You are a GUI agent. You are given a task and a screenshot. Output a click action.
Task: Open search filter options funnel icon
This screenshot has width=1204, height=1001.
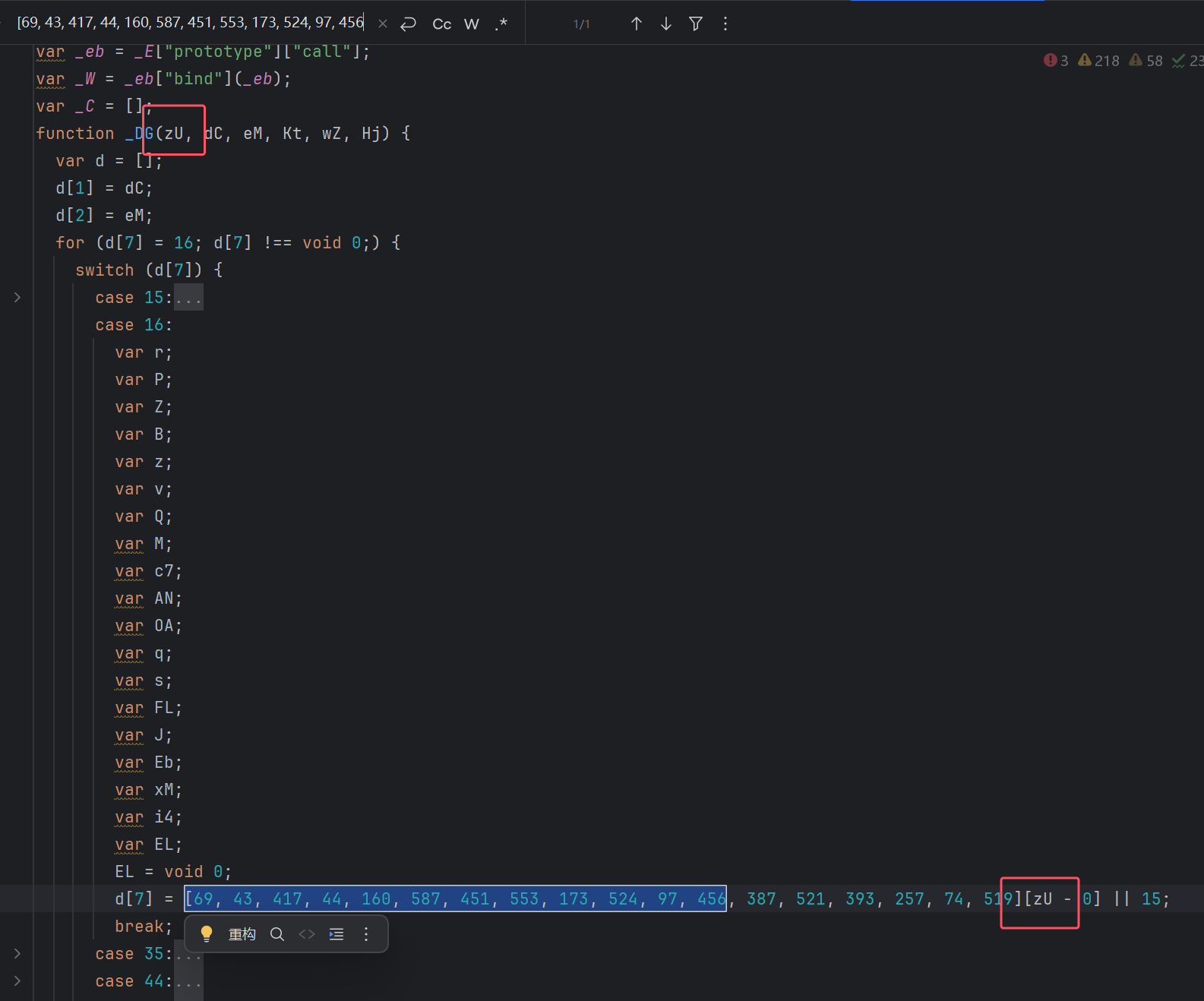696,24
